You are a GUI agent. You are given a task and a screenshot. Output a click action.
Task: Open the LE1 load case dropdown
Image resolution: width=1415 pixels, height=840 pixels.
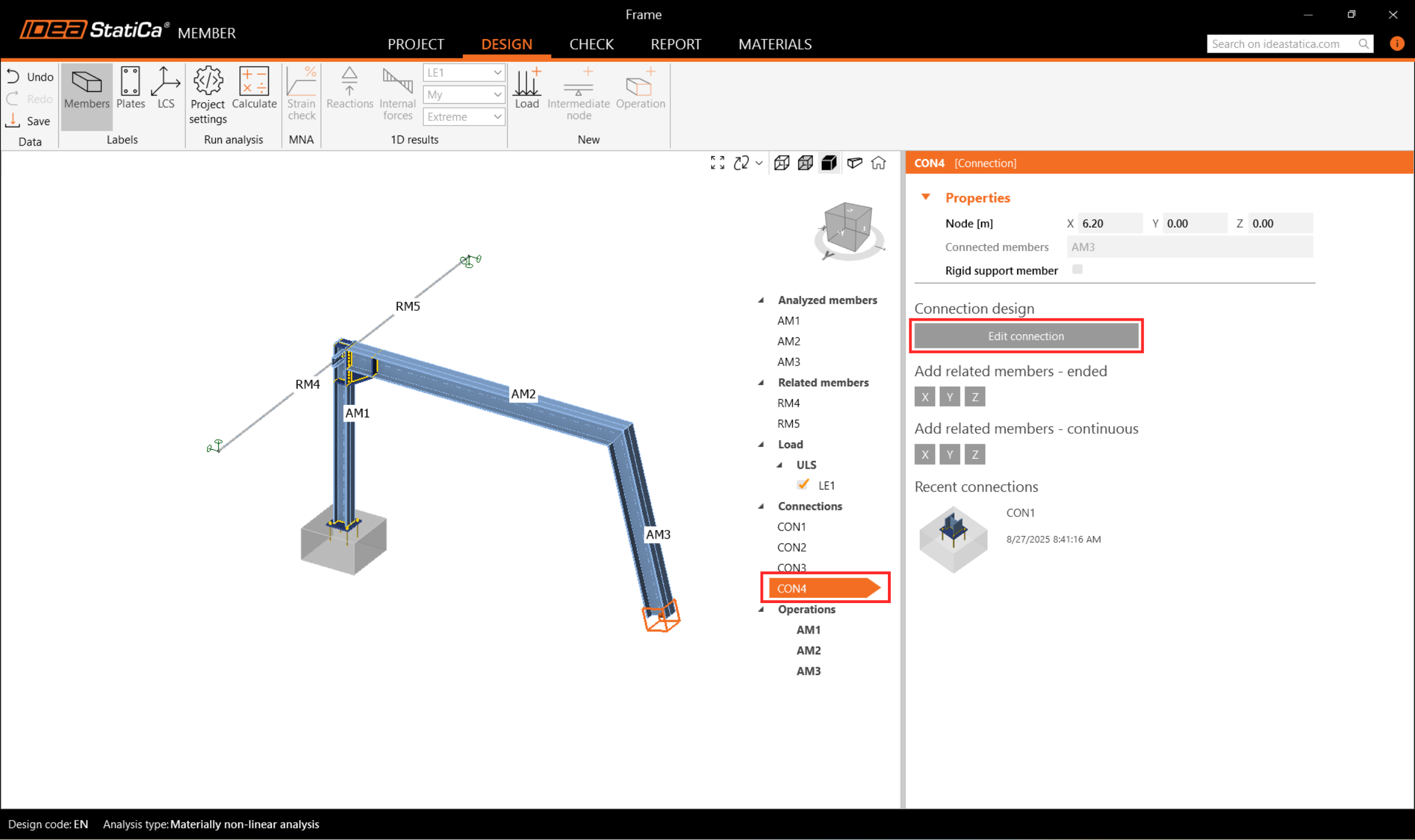point(463,73)
